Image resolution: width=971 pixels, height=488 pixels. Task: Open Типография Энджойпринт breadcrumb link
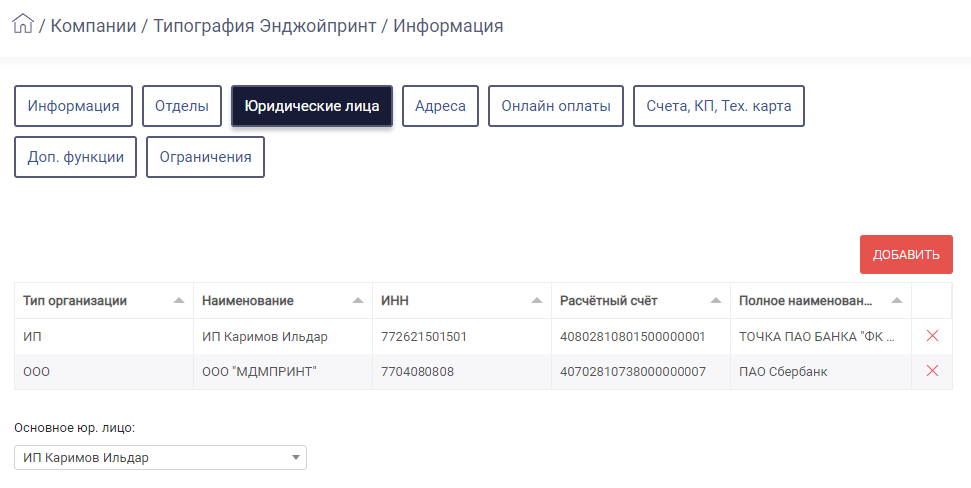click(x=264, y=26)
